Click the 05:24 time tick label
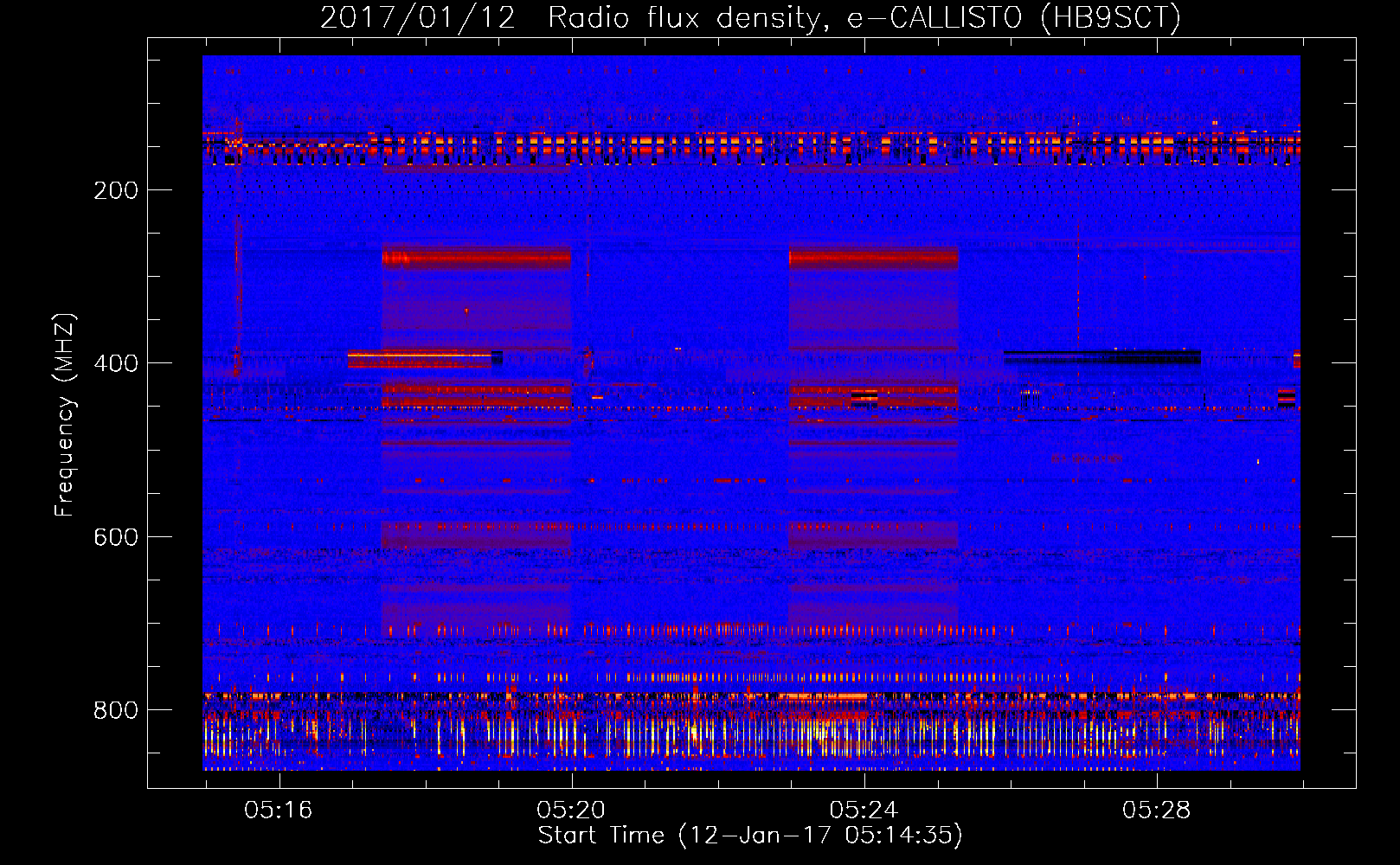Screen dimensions: 1400x865 864,811
